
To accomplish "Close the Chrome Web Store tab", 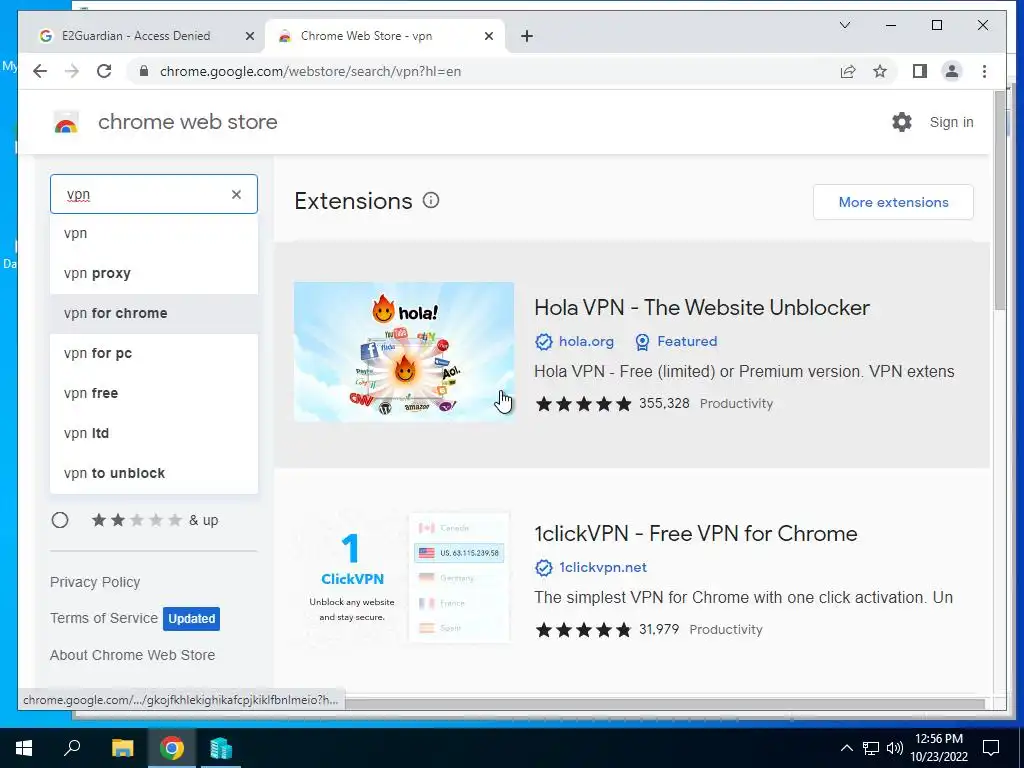I will point(488,36).
